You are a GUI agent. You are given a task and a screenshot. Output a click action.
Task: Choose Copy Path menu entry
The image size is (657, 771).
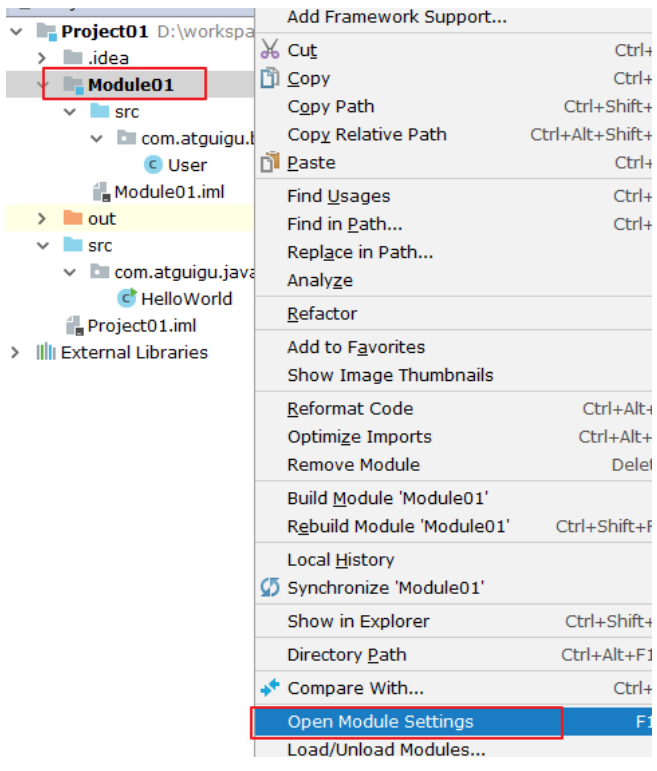point(453,106)
